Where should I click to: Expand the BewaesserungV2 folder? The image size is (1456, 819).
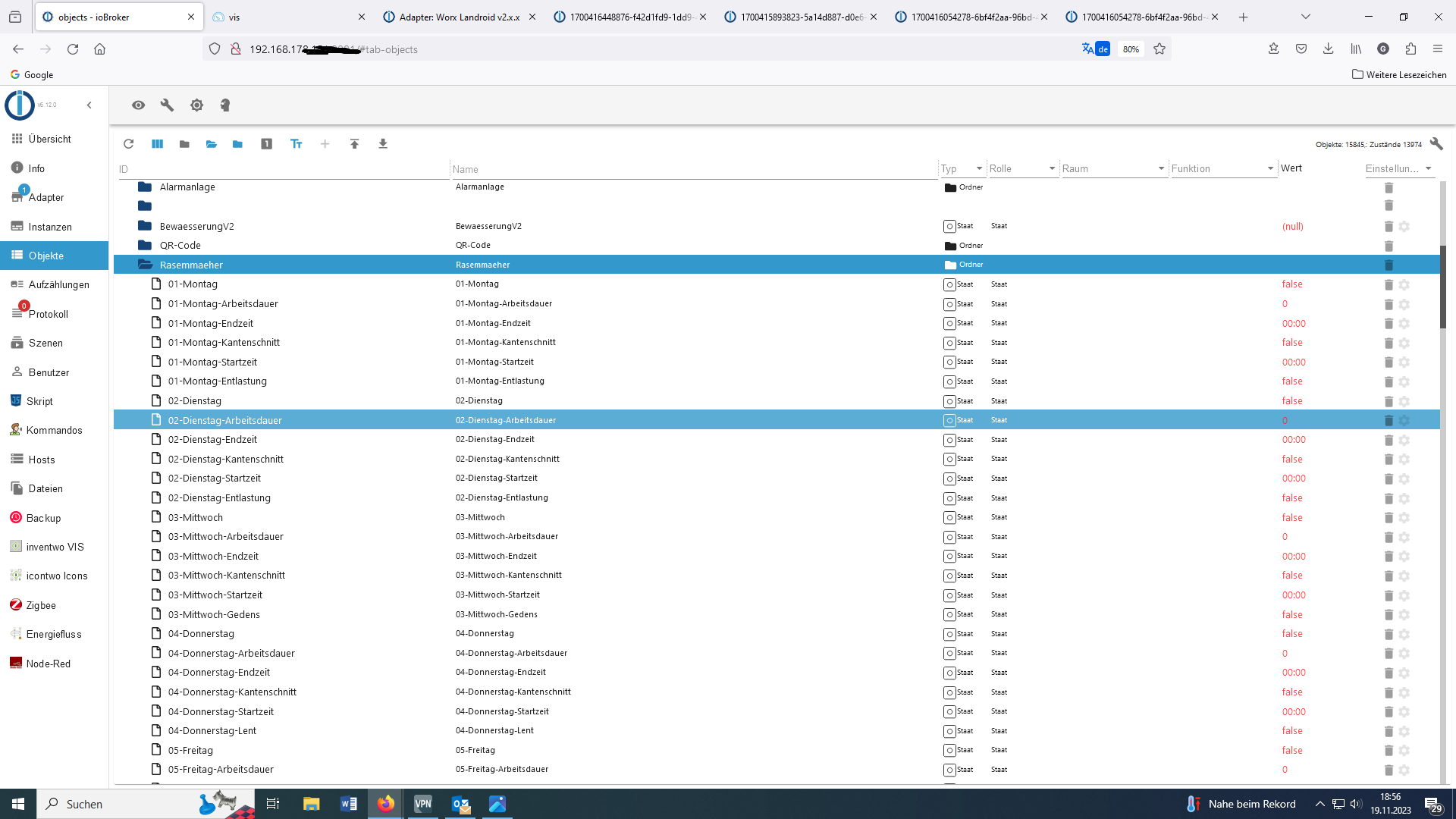click(x=145, y=226)
